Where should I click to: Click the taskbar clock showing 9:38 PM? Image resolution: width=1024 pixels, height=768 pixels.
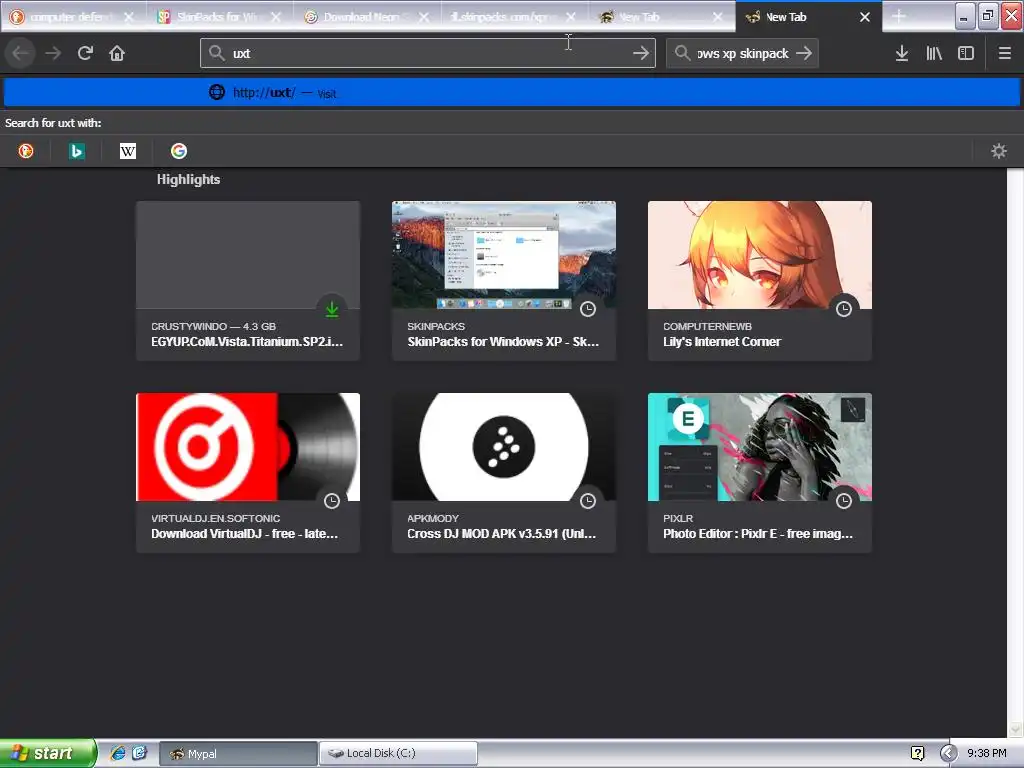tap(987, 754)
